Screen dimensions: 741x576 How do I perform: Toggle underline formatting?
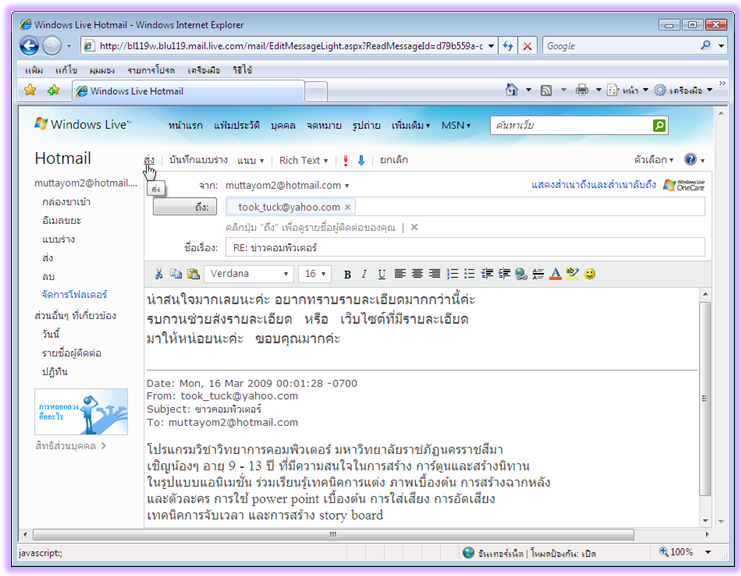tap(381, 274)
